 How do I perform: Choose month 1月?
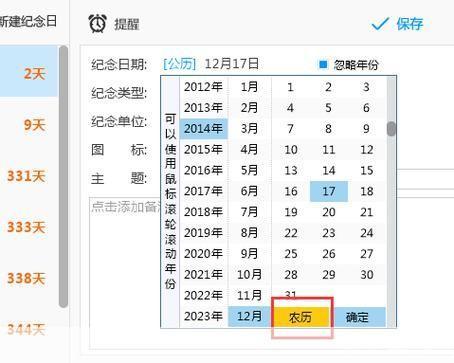click(x=249, y=87)
